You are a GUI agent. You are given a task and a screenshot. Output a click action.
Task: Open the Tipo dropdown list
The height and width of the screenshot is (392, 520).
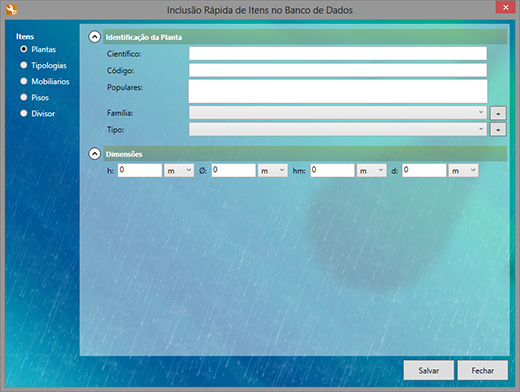point(338,129)
